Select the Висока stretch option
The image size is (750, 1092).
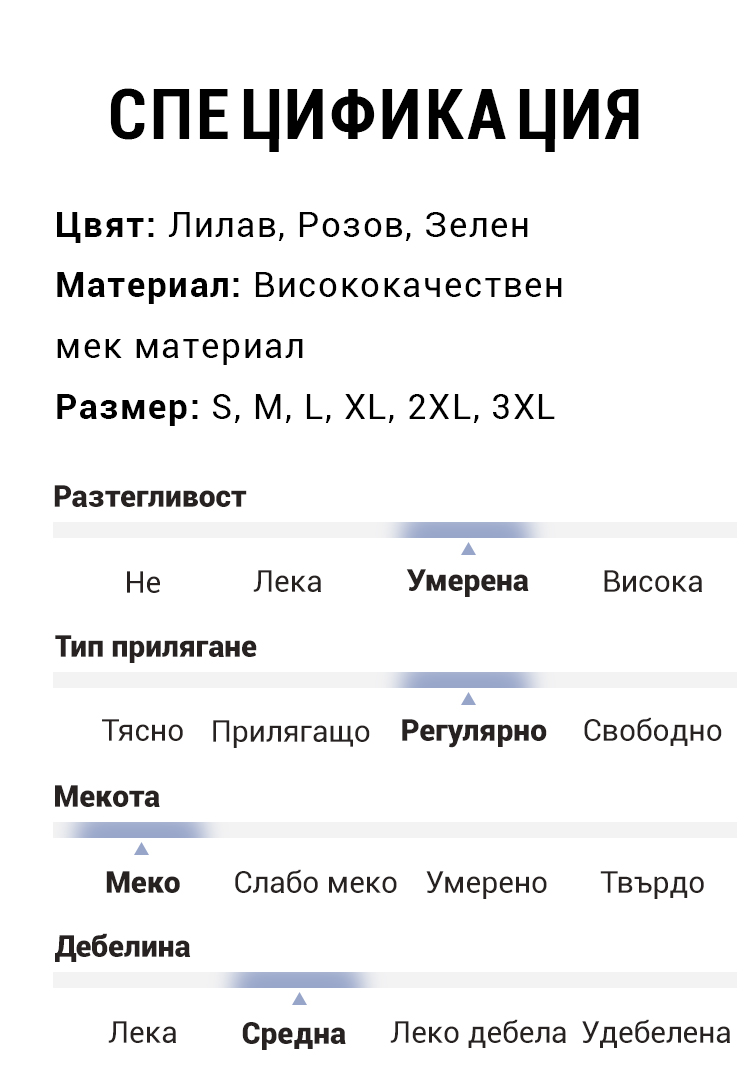[653, 582]
